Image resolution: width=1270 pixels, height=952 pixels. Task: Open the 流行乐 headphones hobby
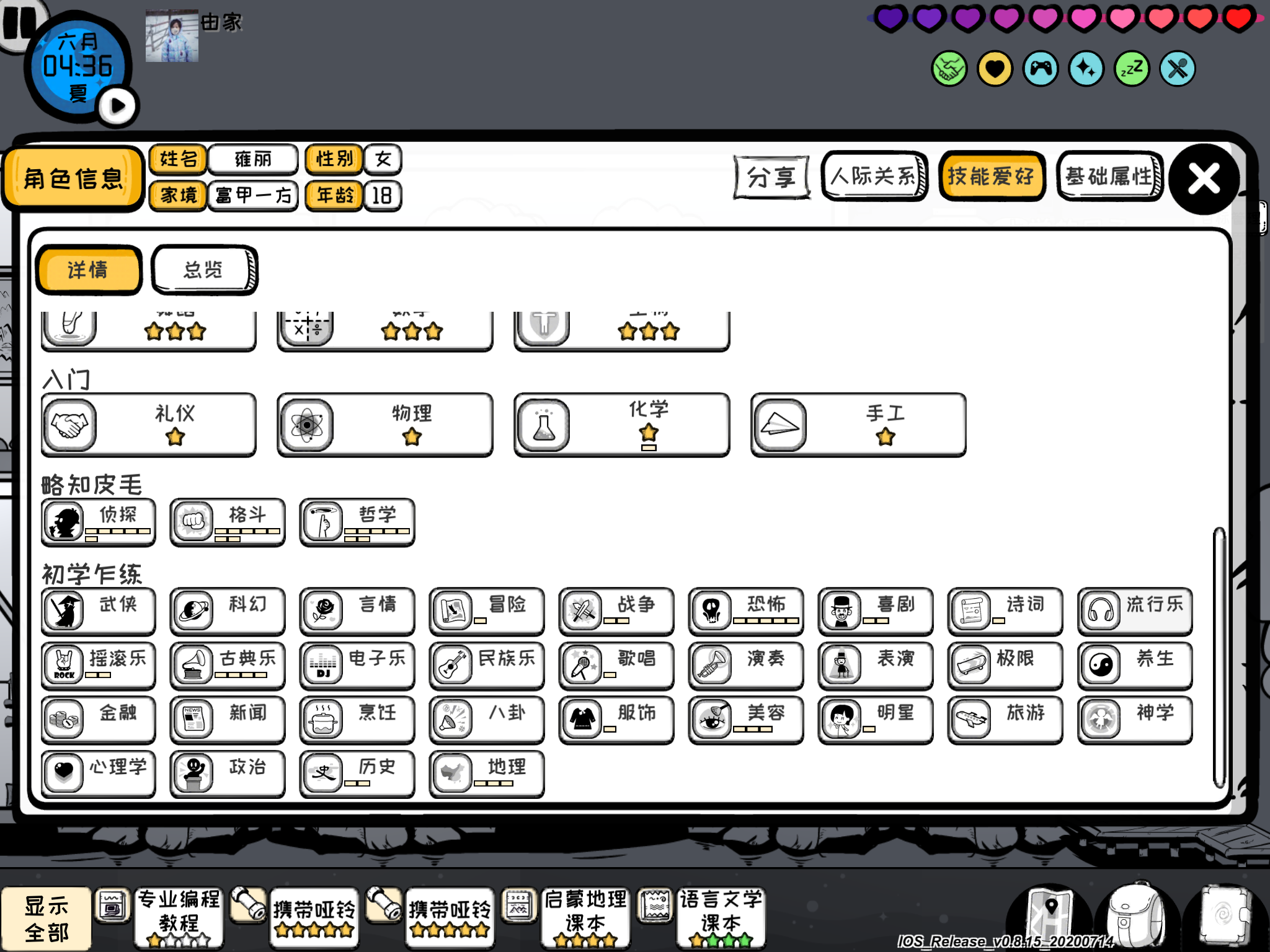[x=1135, y=612]
